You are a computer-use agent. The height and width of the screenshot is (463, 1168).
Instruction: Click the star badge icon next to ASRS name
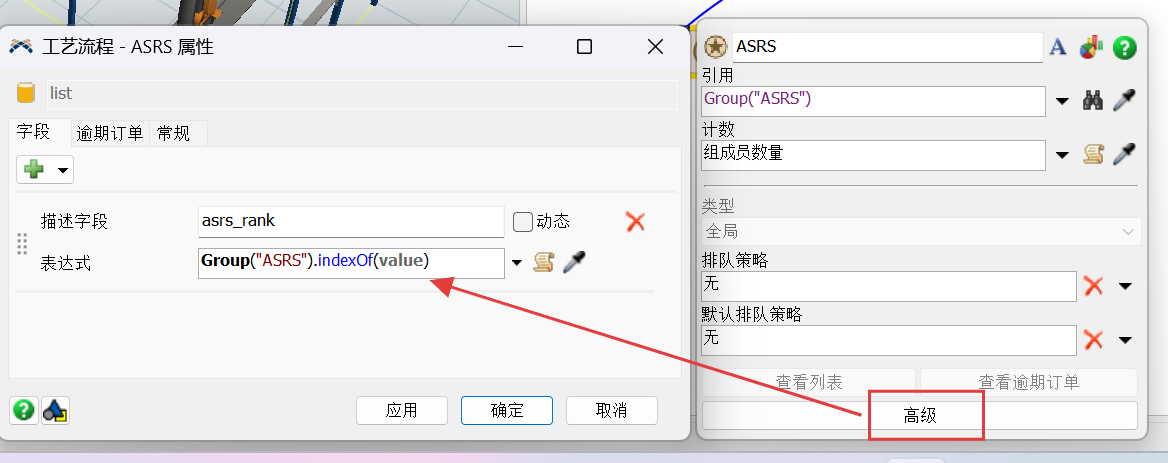pyautogui.click(x=715, y=47)
